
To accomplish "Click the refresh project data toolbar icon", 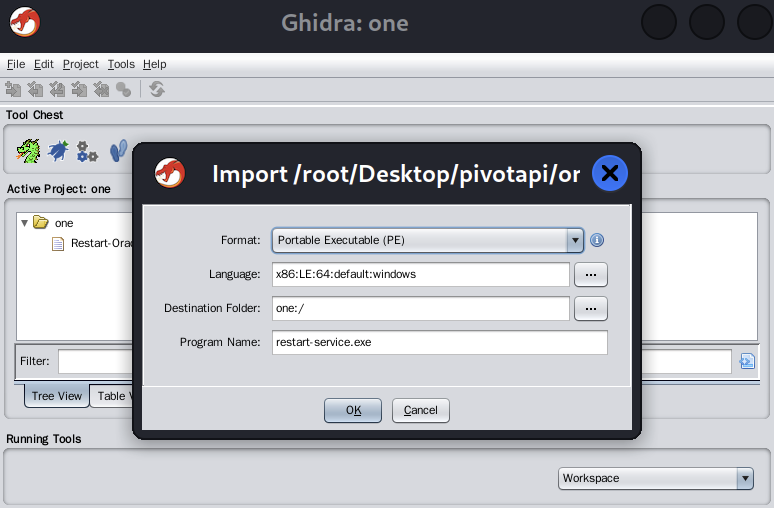I will pos(157,89).
